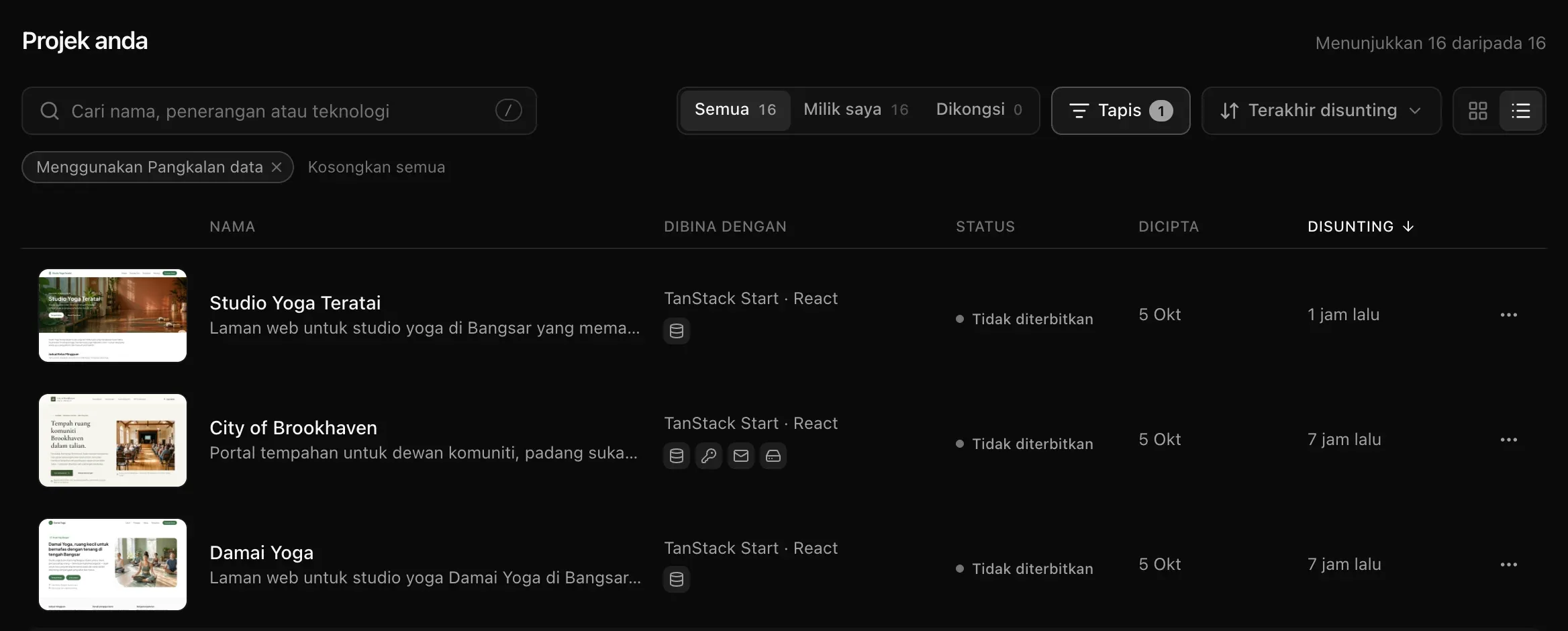Open more options for City of Brookhaven
Screen dimensions: 1568x631
(x=1509, y=440)
